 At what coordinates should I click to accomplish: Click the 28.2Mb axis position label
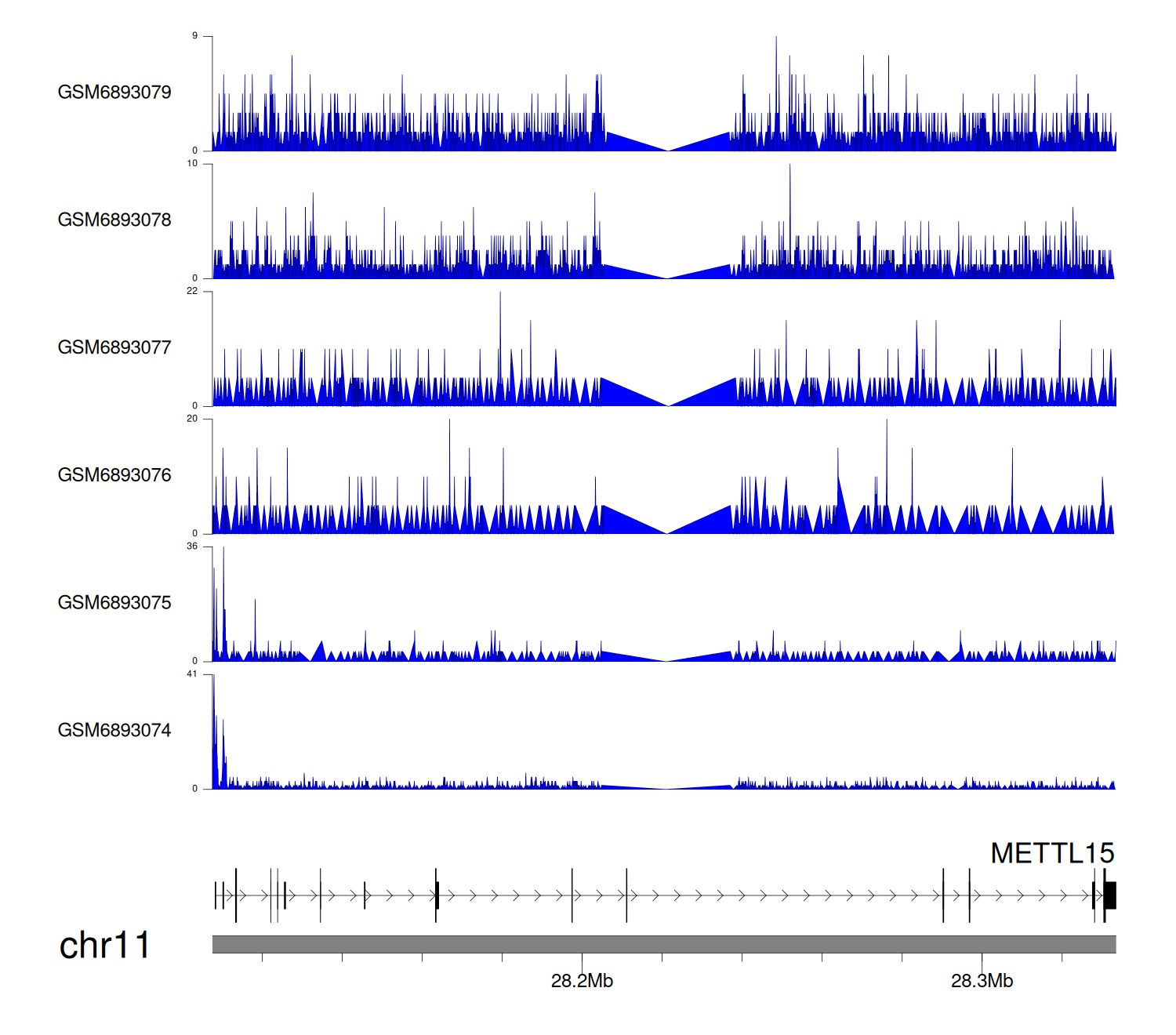click(x=582, y=981)
